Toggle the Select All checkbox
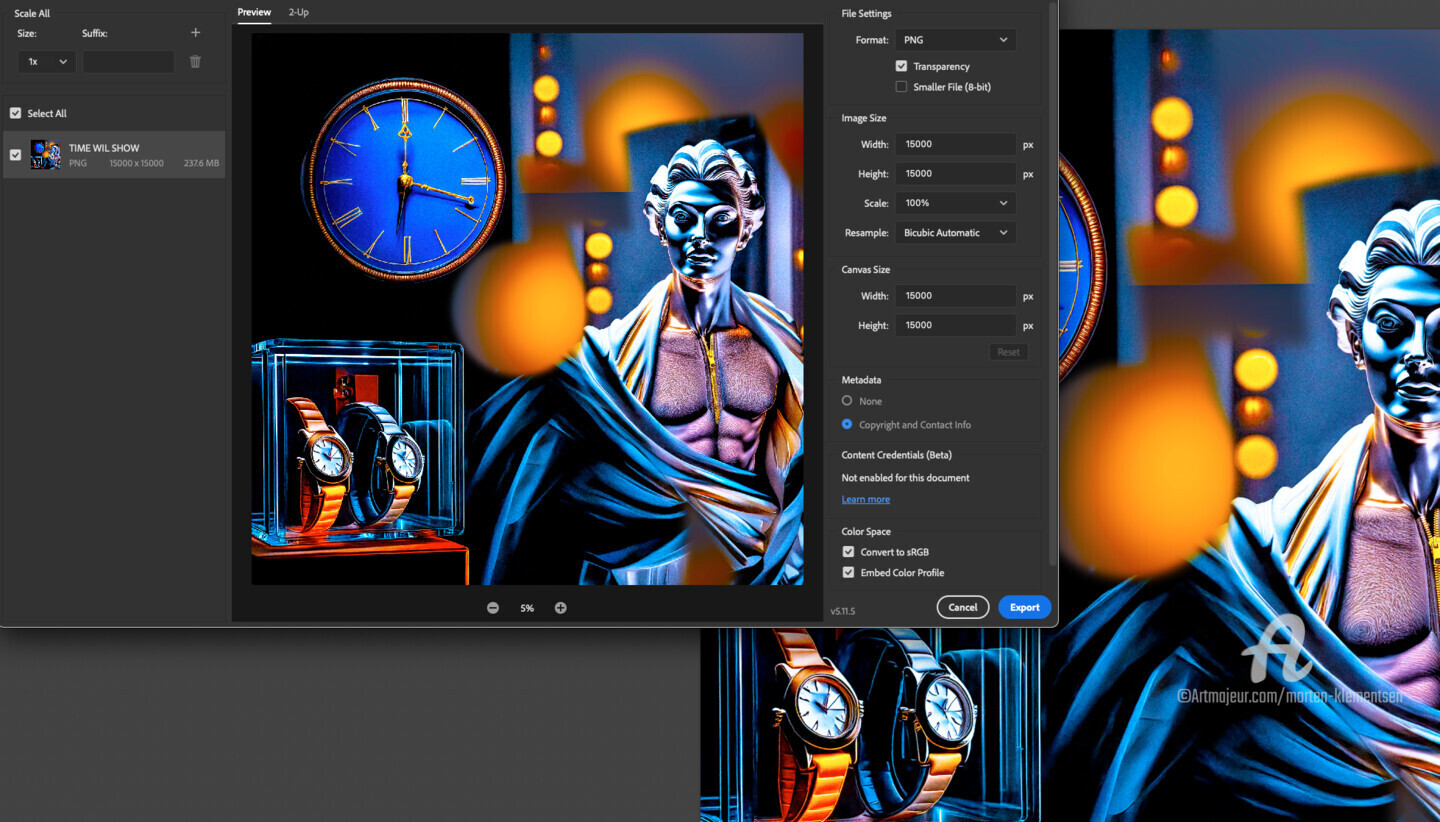1440x822 pixels. (x=15, y=113)
